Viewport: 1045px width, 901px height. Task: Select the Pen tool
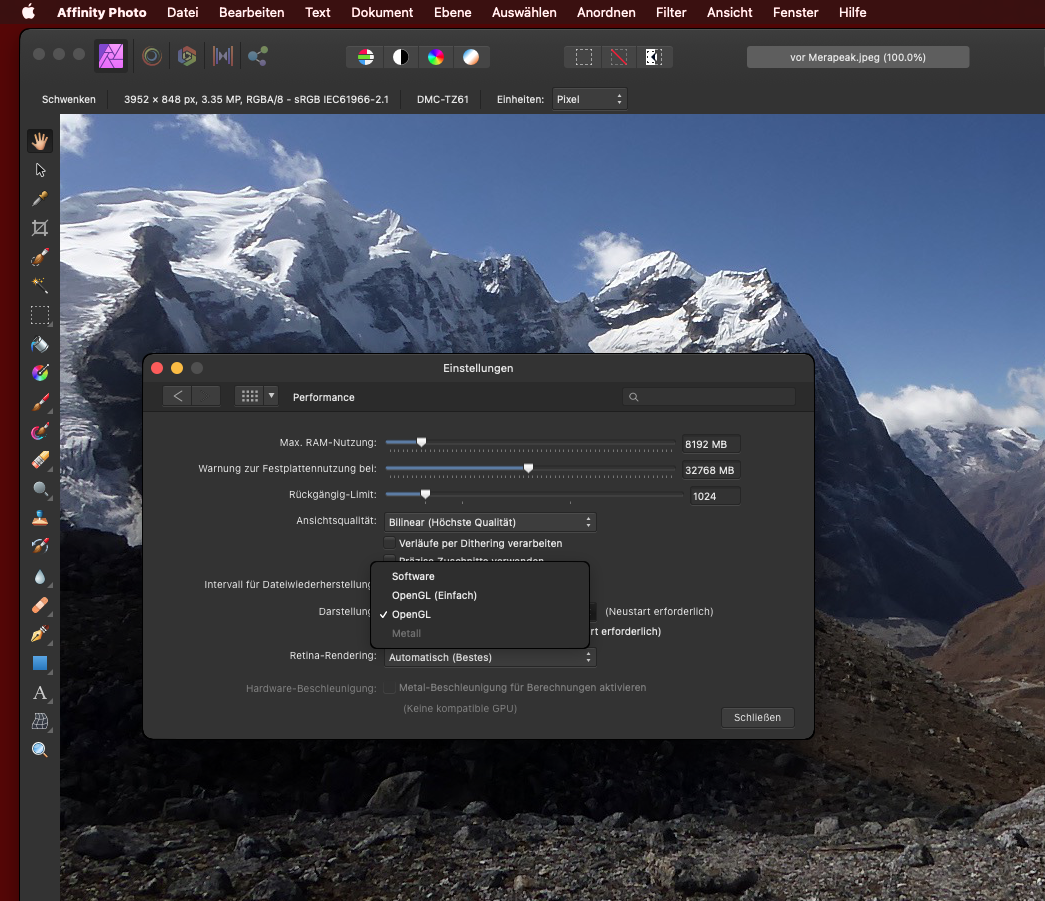click(40, 634)
